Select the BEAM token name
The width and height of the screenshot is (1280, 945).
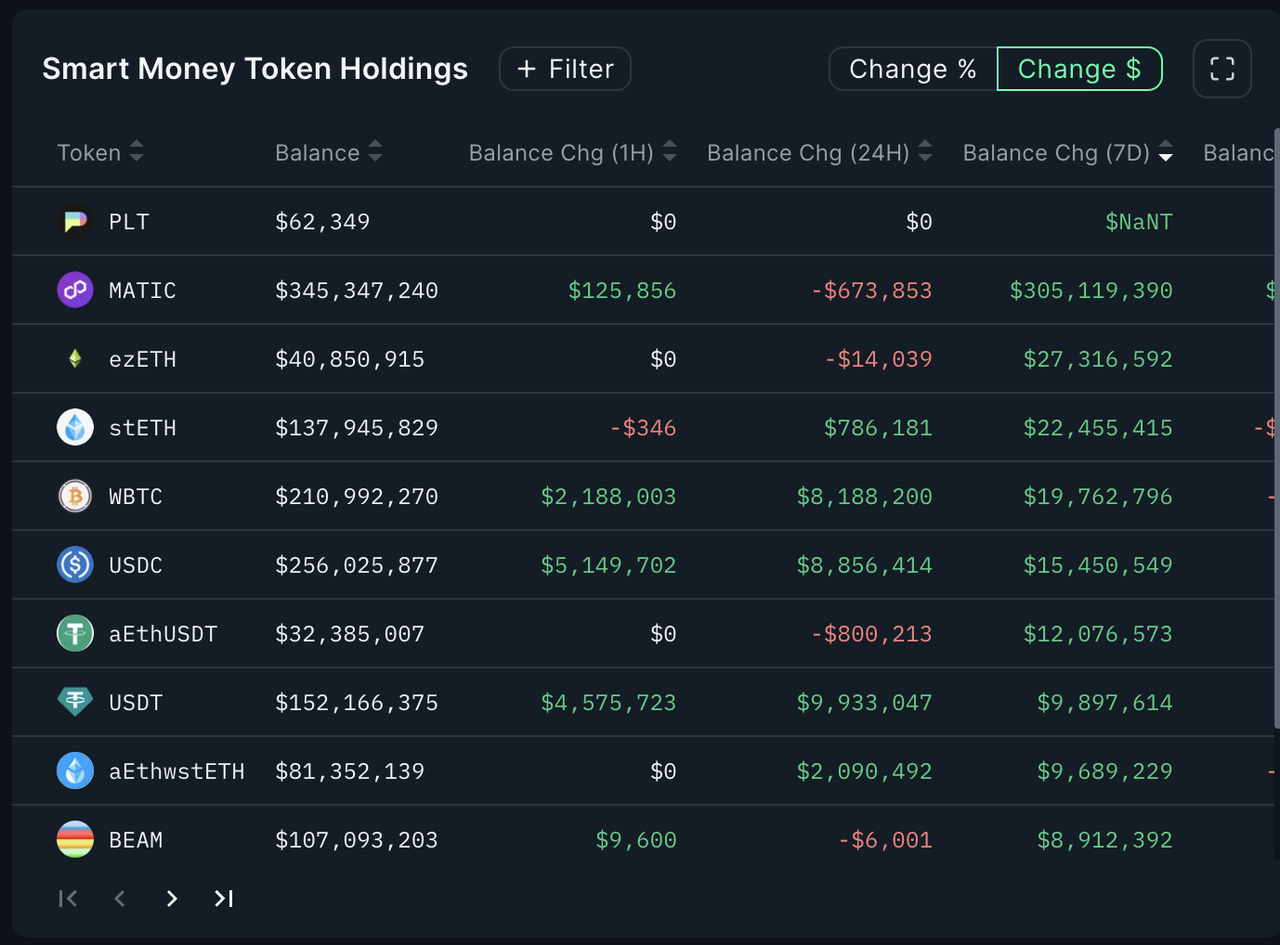pos(136,841)
